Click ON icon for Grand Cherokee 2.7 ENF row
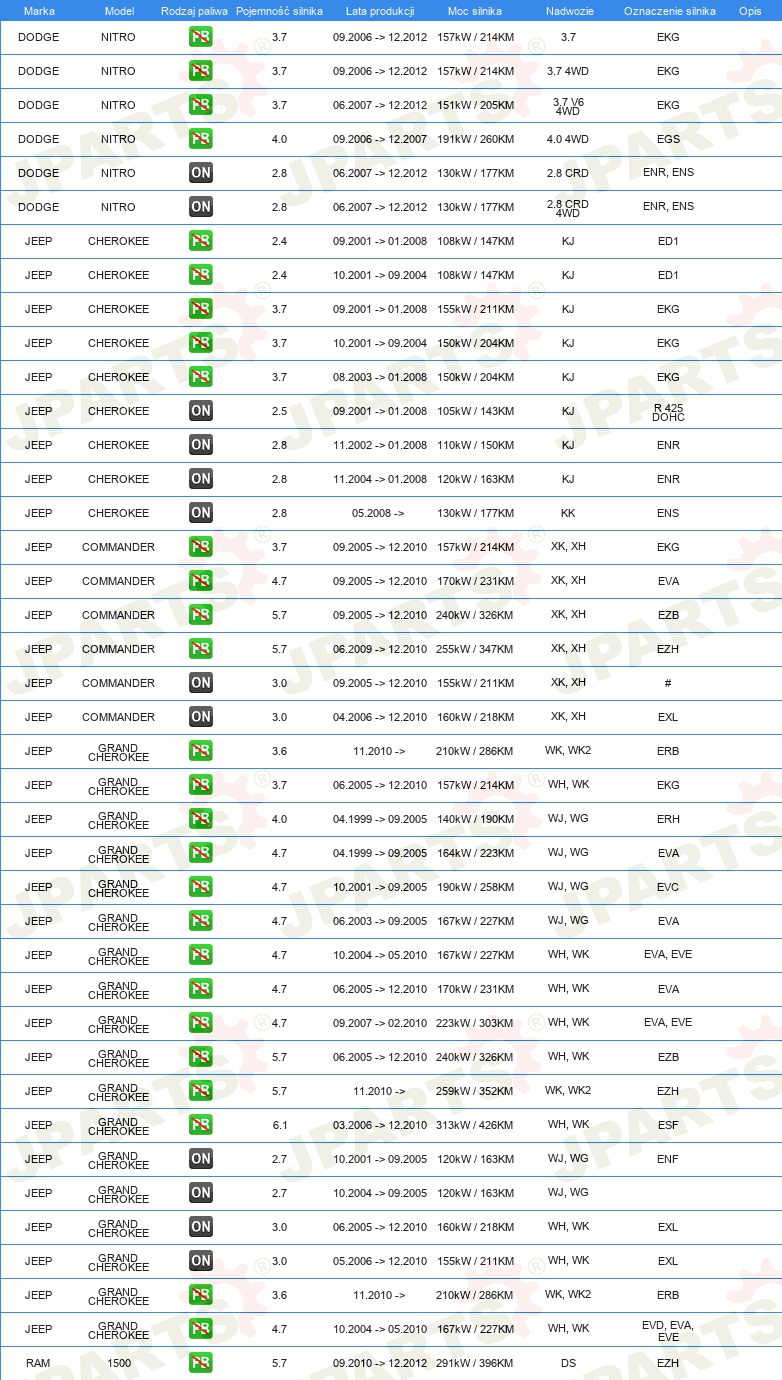Viewport: 782px width, 1380px height. tap(201, 1159)
